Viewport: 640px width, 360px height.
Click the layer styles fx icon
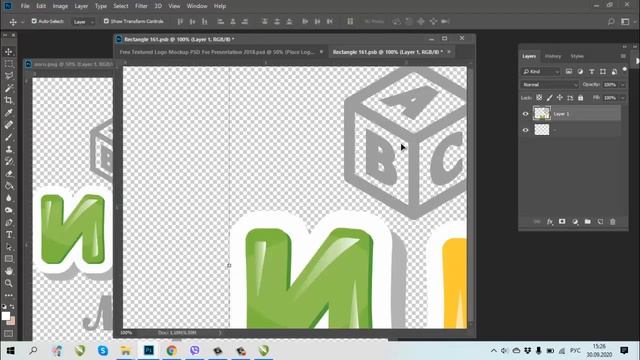550,222
